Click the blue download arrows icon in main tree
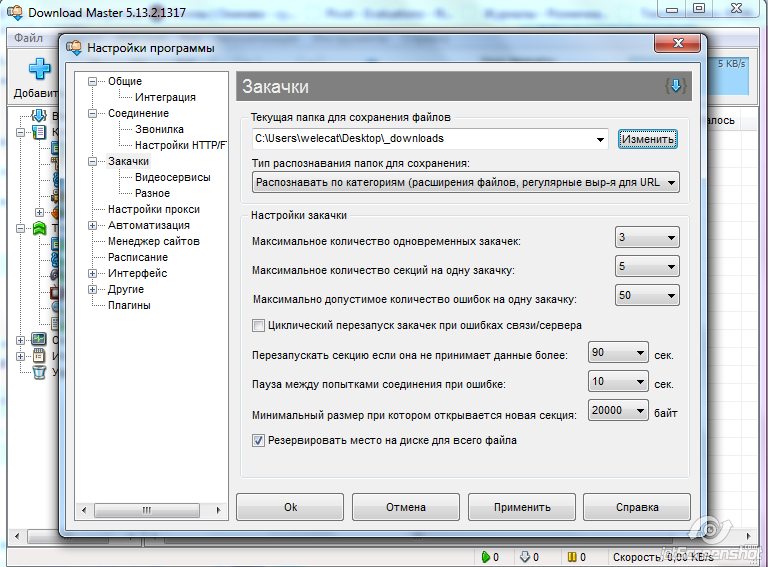Image resolution: width=768 pixels, height=567 pixels. pos(39,116)
